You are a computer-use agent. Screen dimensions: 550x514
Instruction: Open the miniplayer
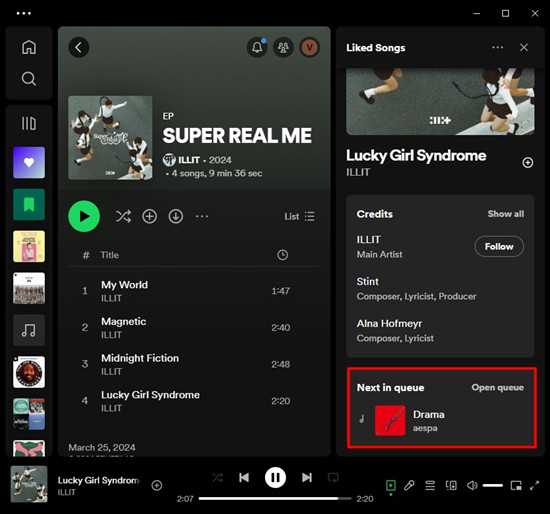click(516, 485)
